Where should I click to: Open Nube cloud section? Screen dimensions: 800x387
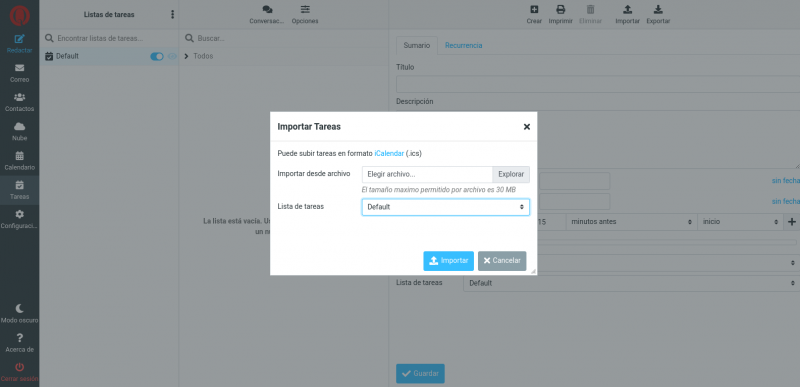click(x=19, y=132)
